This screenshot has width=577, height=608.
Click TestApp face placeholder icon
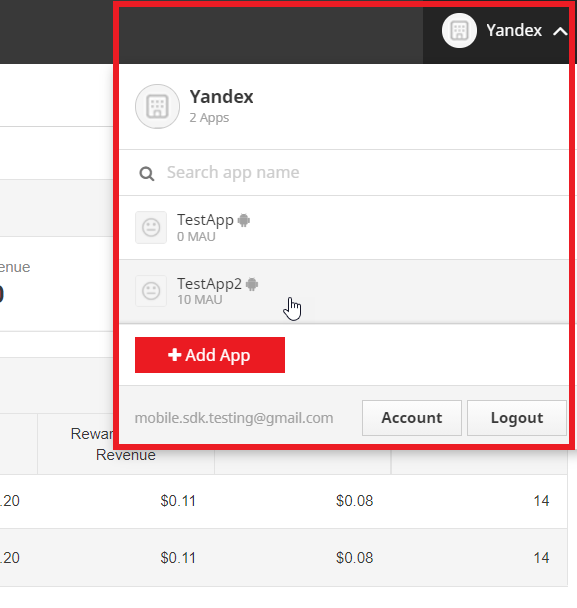(151, 227)
